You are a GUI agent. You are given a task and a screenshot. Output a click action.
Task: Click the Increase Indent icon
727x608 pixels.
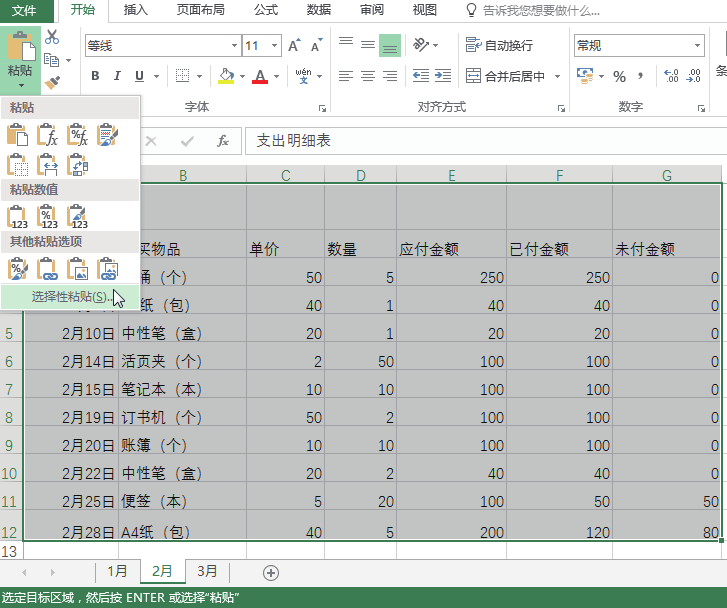(x=443, y=75)
